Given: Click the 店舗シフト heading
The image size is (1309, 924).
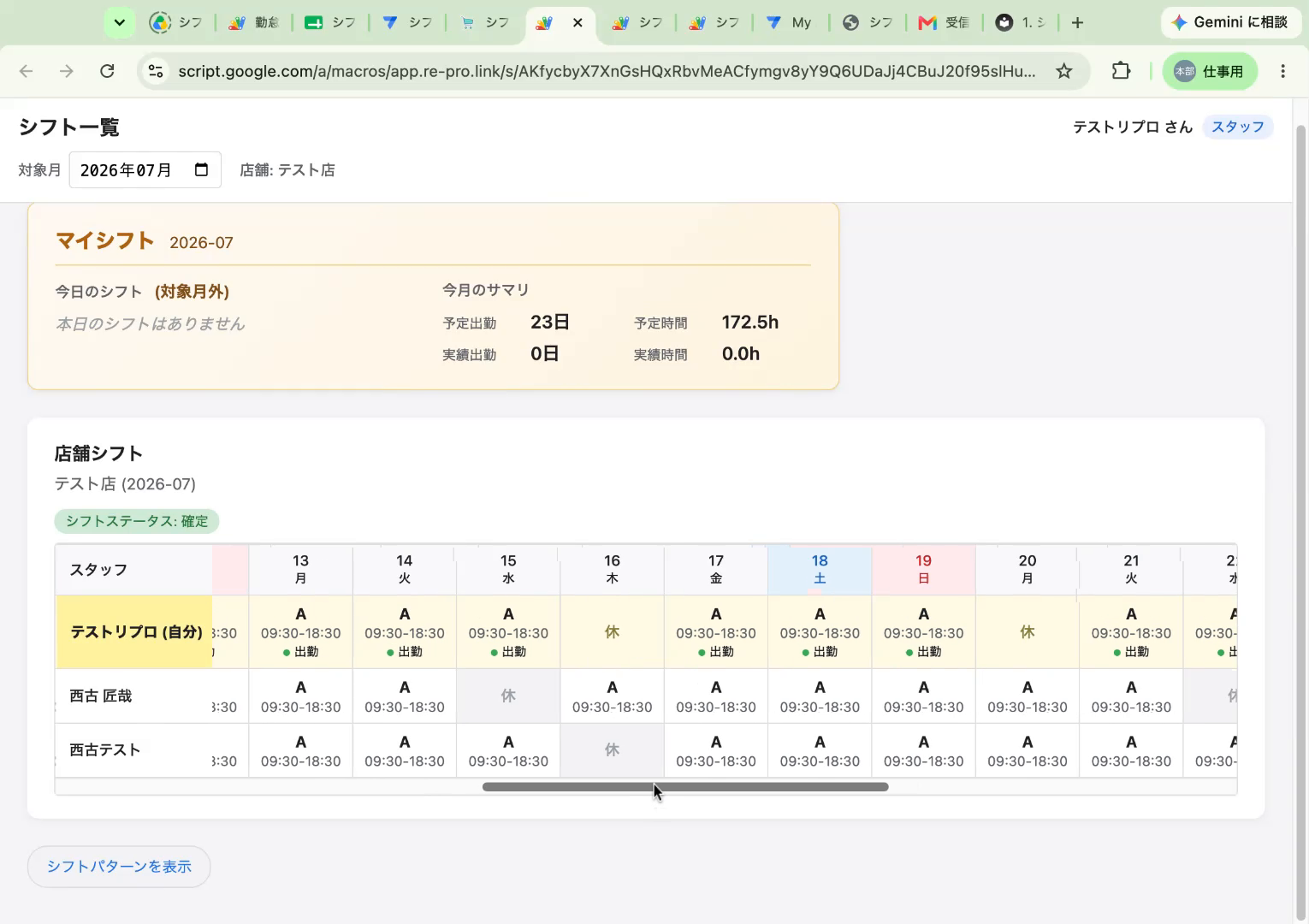Looking at the screenshot, I should click(98, 453).
